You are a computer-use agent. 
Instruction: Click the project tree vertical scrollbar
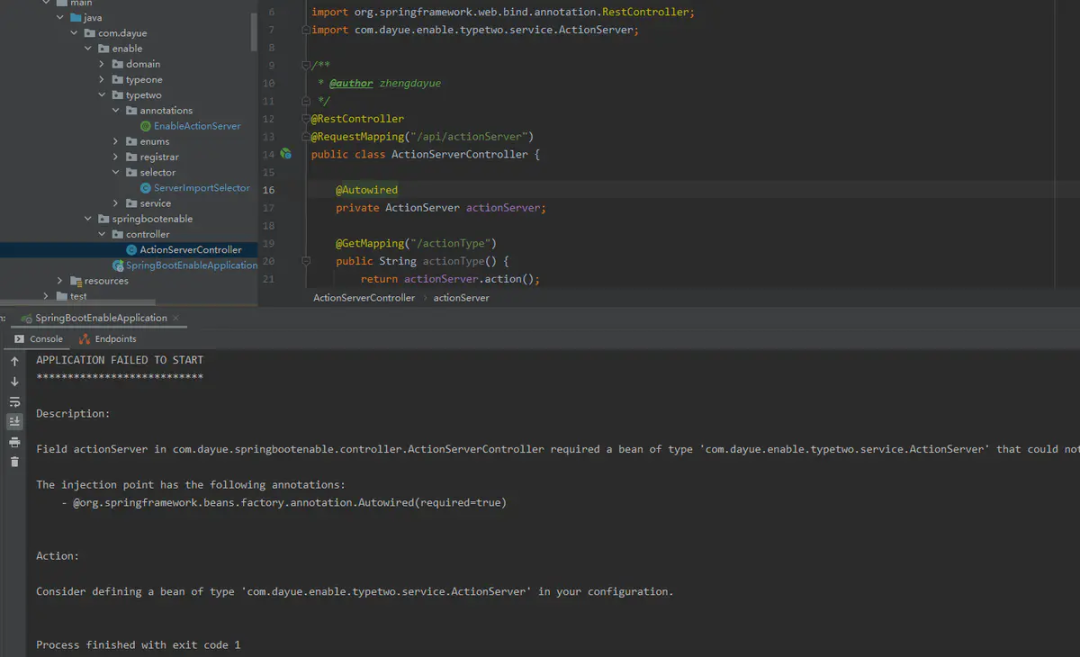pos(254,30)
